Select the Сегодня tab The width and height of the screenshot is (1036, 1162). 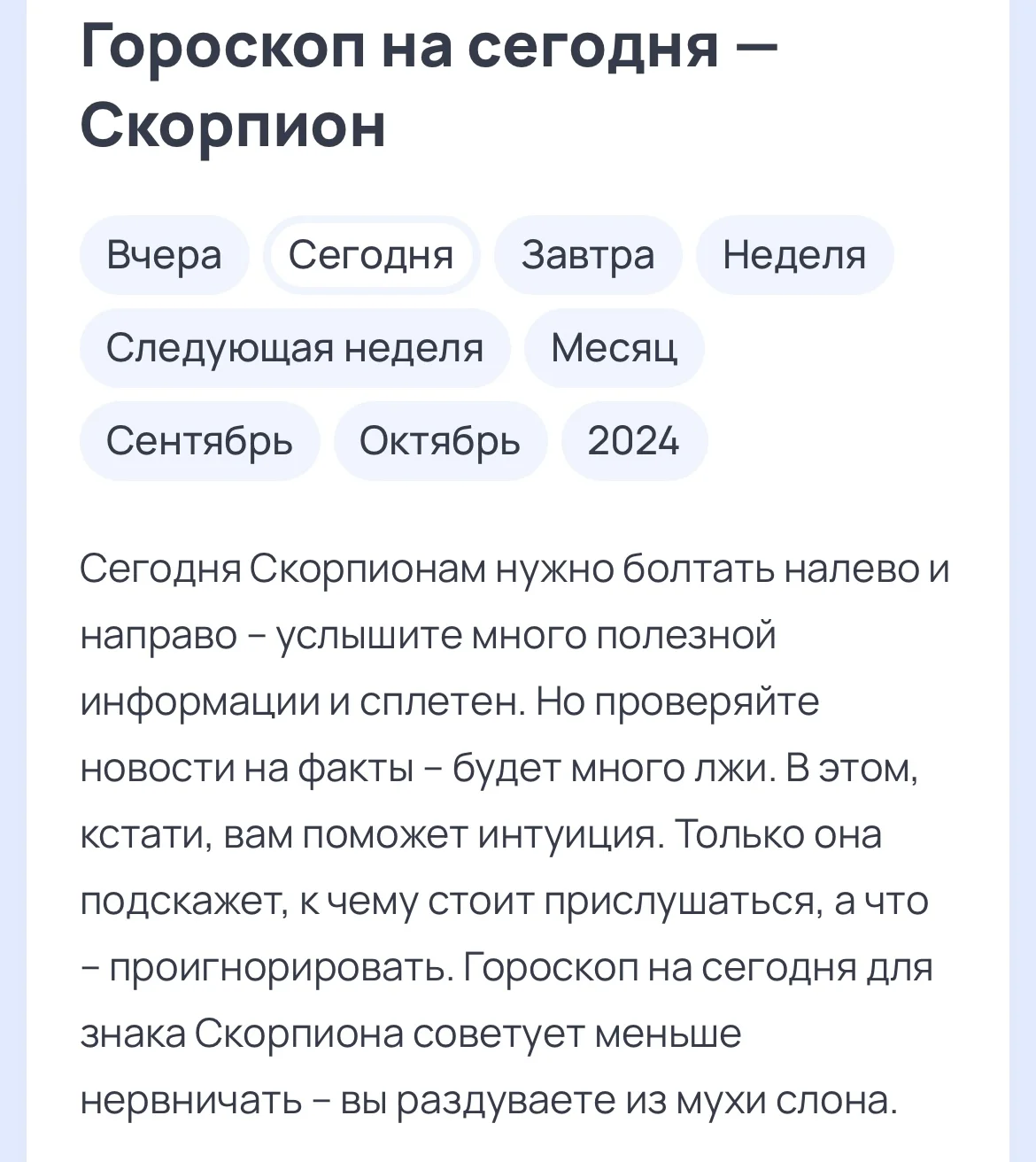coord(371,255)
